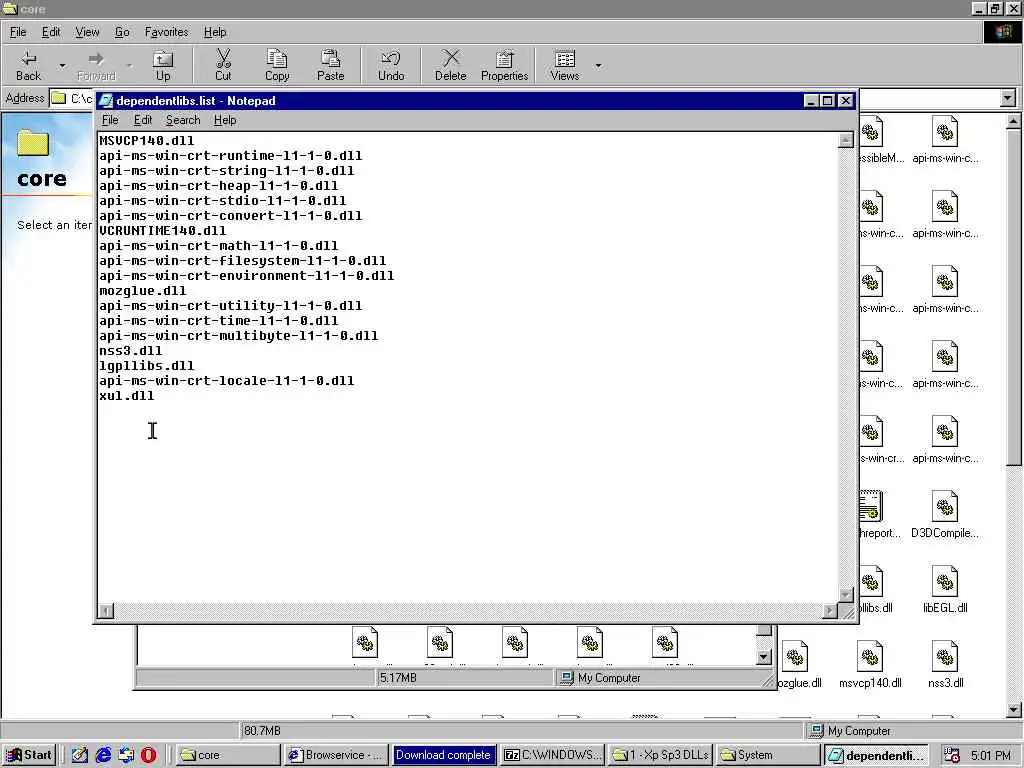Select the libEGL.dll file icon
The image size is (1024, 768).
(x=944, y=590)
